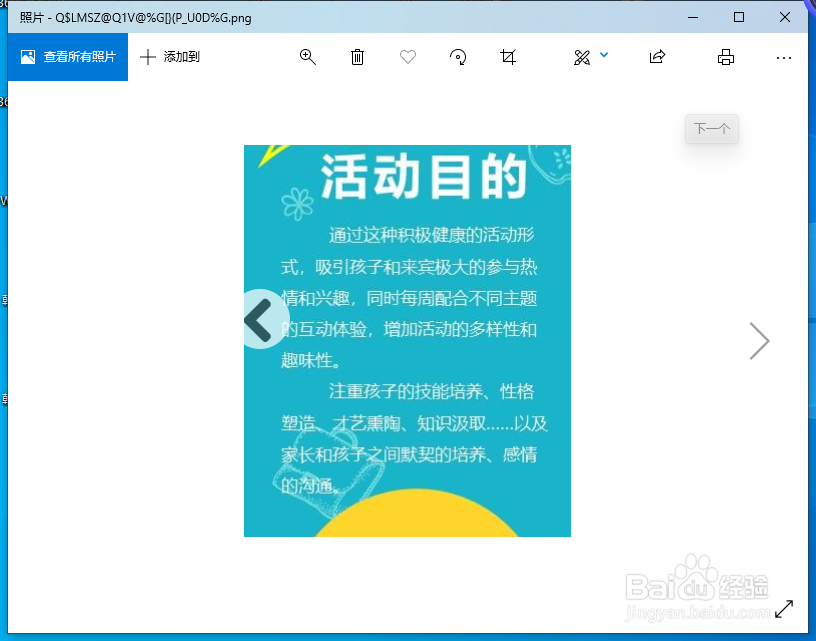Image resolution: width=816 pixels, height=641 pixels.
Task: Zoom in with the magnifier icon
Action: [x=308, y=57]
